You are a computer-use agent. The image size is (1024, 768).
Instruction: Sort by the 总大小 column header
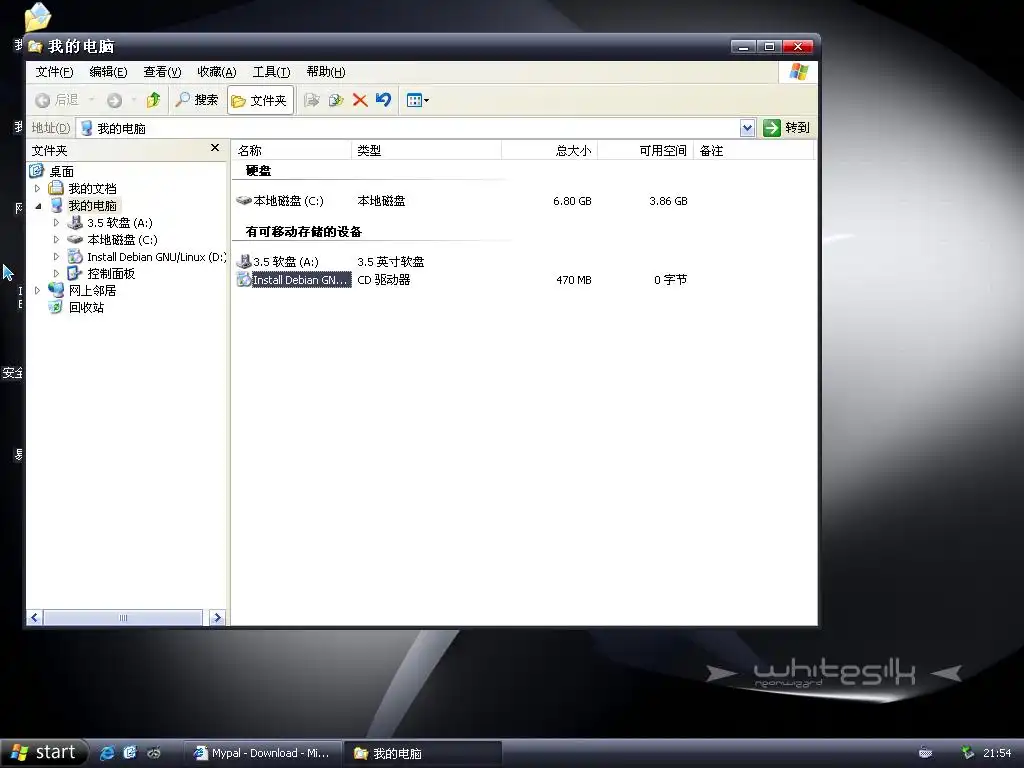point(550,150)
